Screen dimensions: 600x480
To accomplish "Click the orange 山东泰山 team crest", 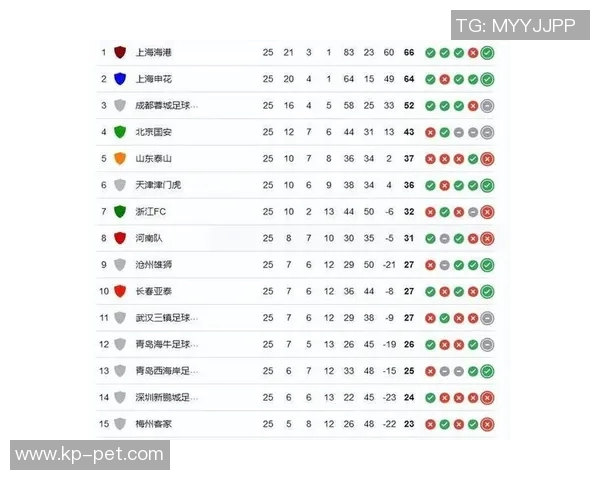I will point(120,158).
